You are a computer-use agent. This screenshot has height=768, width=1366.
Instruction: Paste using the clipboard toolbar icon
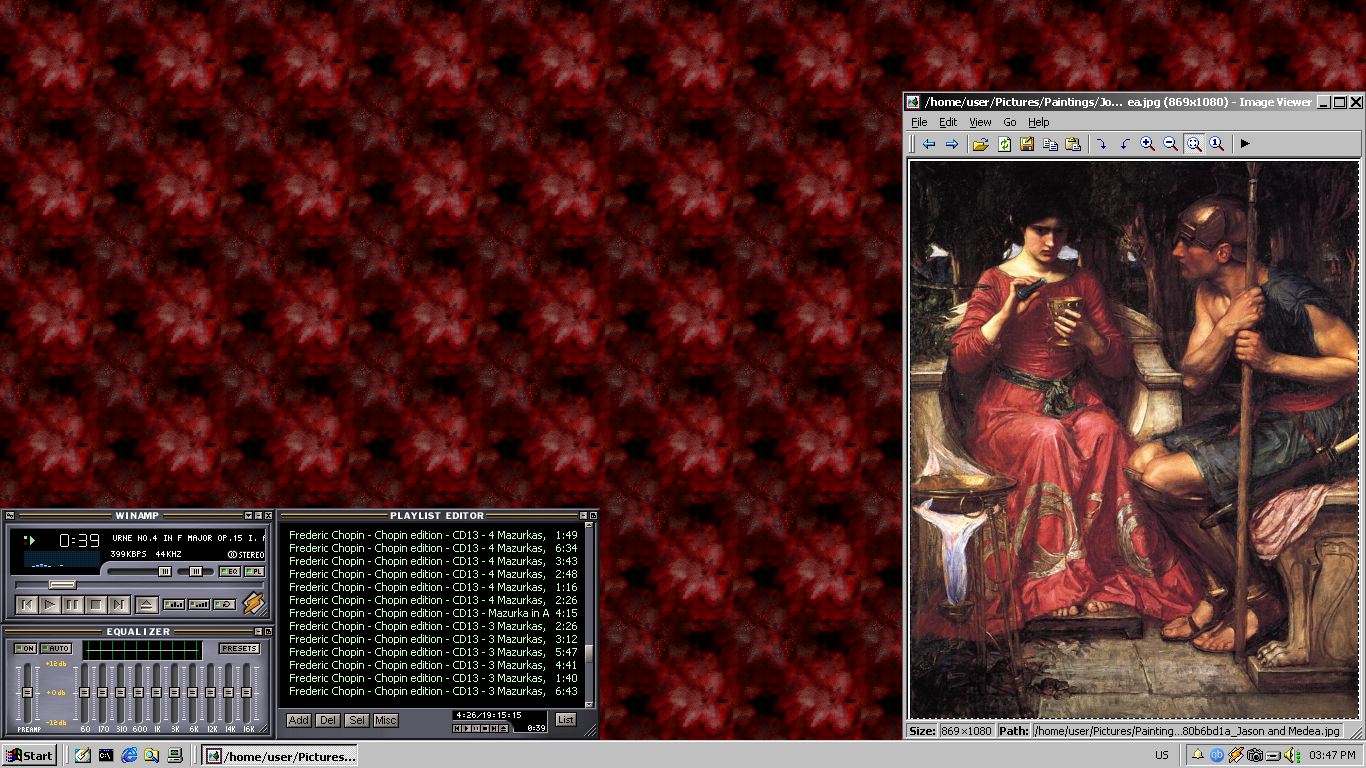1073,144
